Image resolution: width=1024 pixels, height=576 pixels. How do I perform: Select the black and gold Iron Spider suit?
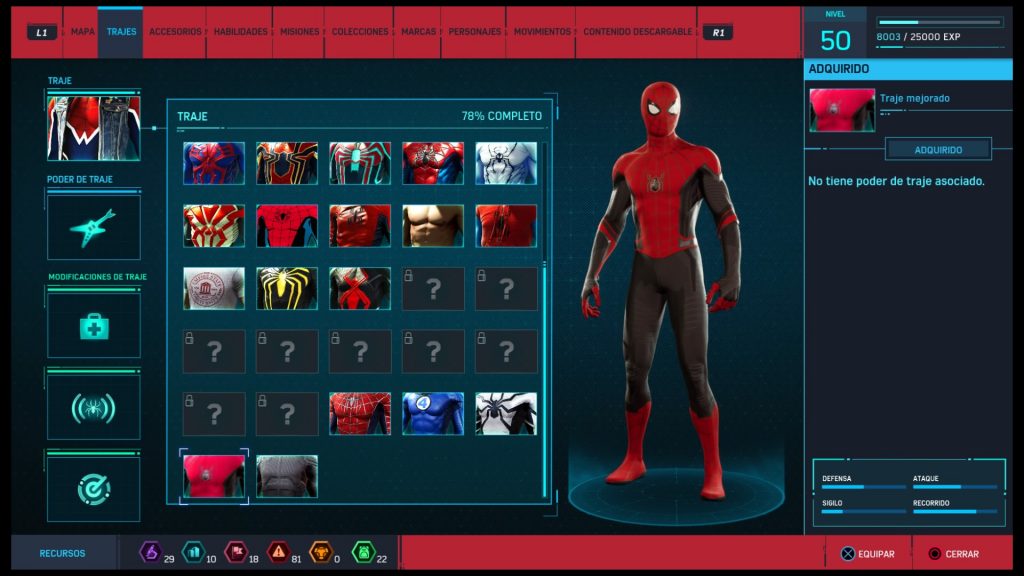coord(287,163)
